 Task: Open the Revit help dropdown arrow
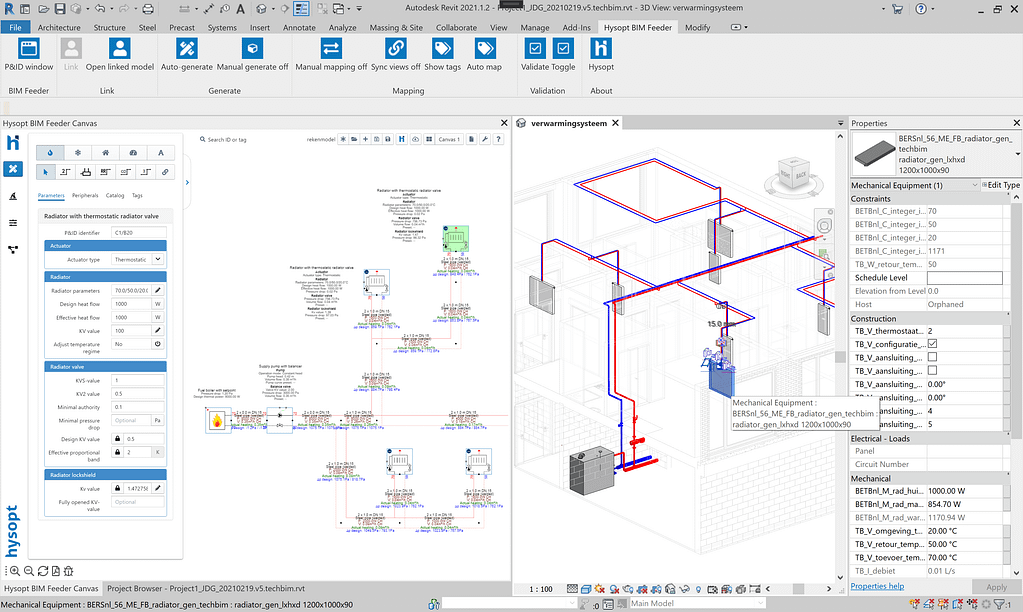933,8
